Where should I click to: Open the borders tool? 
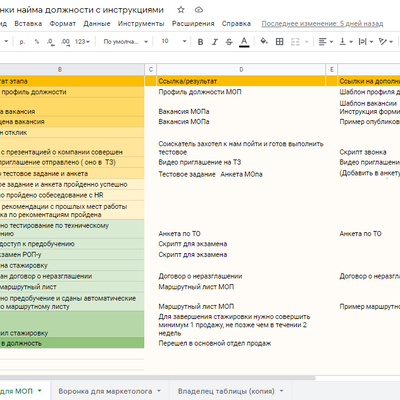[x=280, y=42]
